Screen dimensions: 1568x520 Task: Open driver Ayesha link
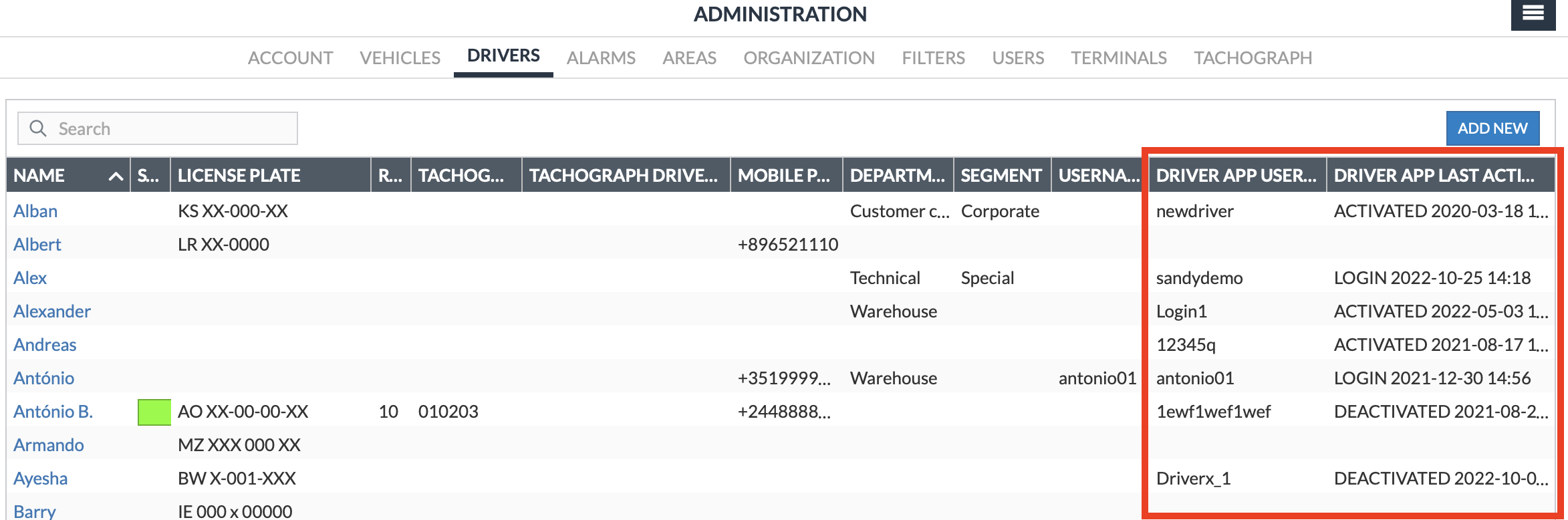pyautogui.click(x=40, y=479)
